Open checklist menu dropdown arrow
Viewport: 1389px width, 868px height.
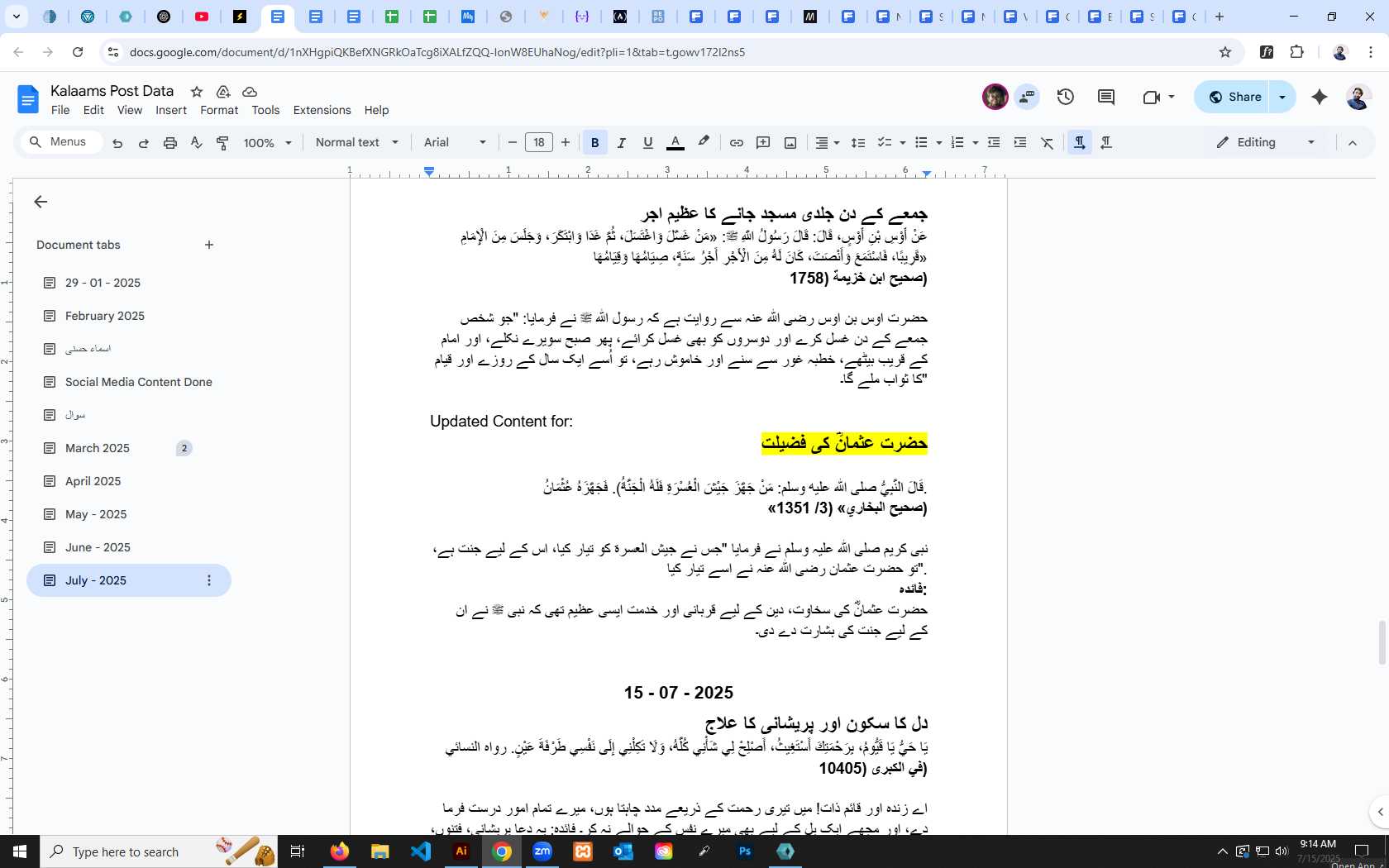point(902,143)
